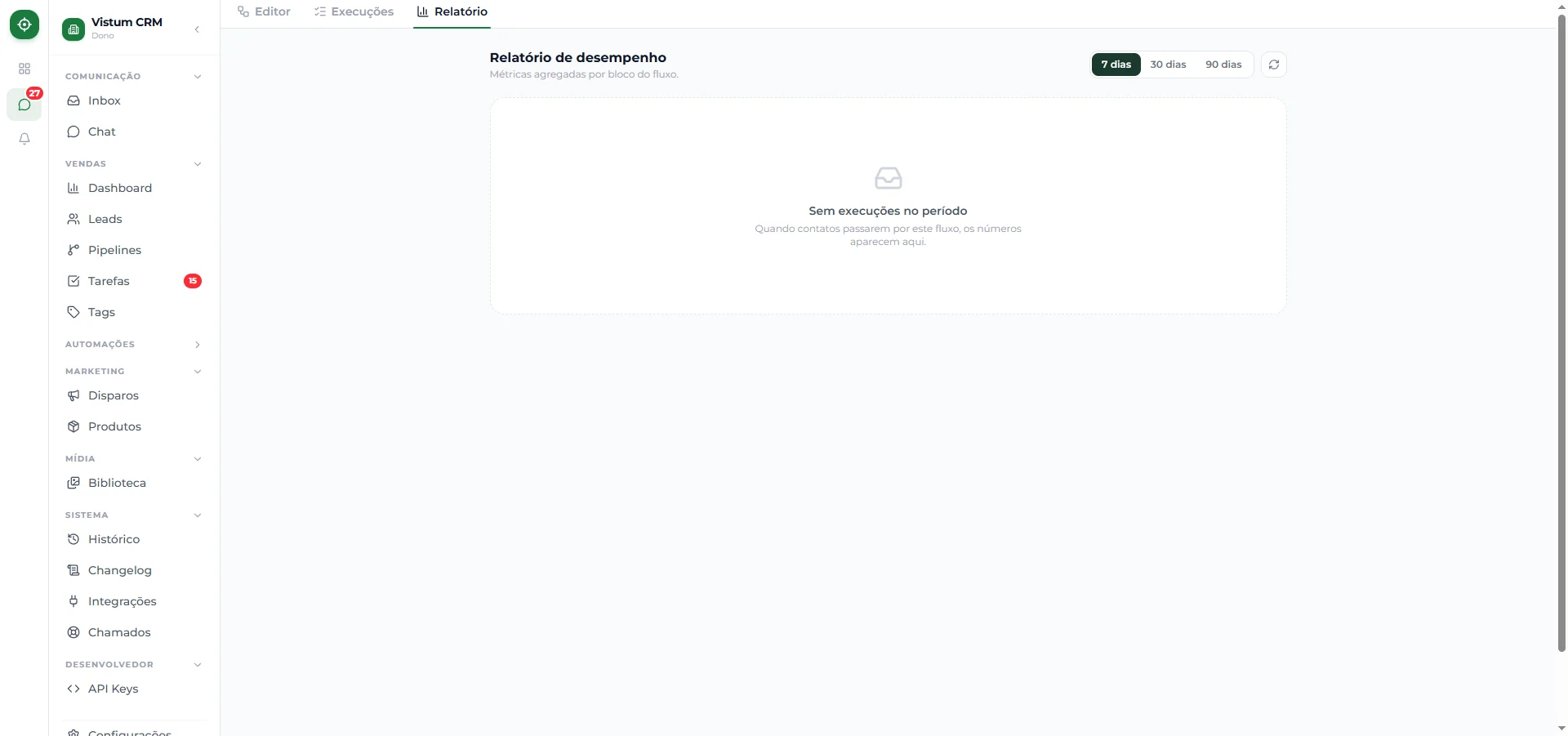Switch to the Execuções tab
Image resolution: width=1568 pixels, height=736 pixels.
pos(354,11)
